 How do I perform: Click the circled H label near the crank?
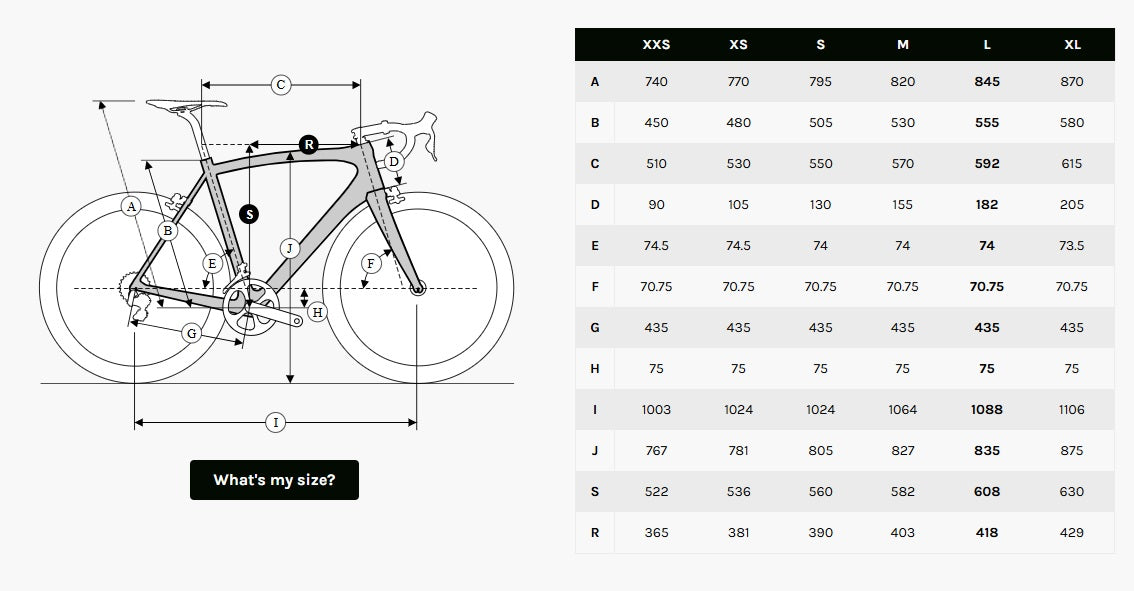point(317,312)
